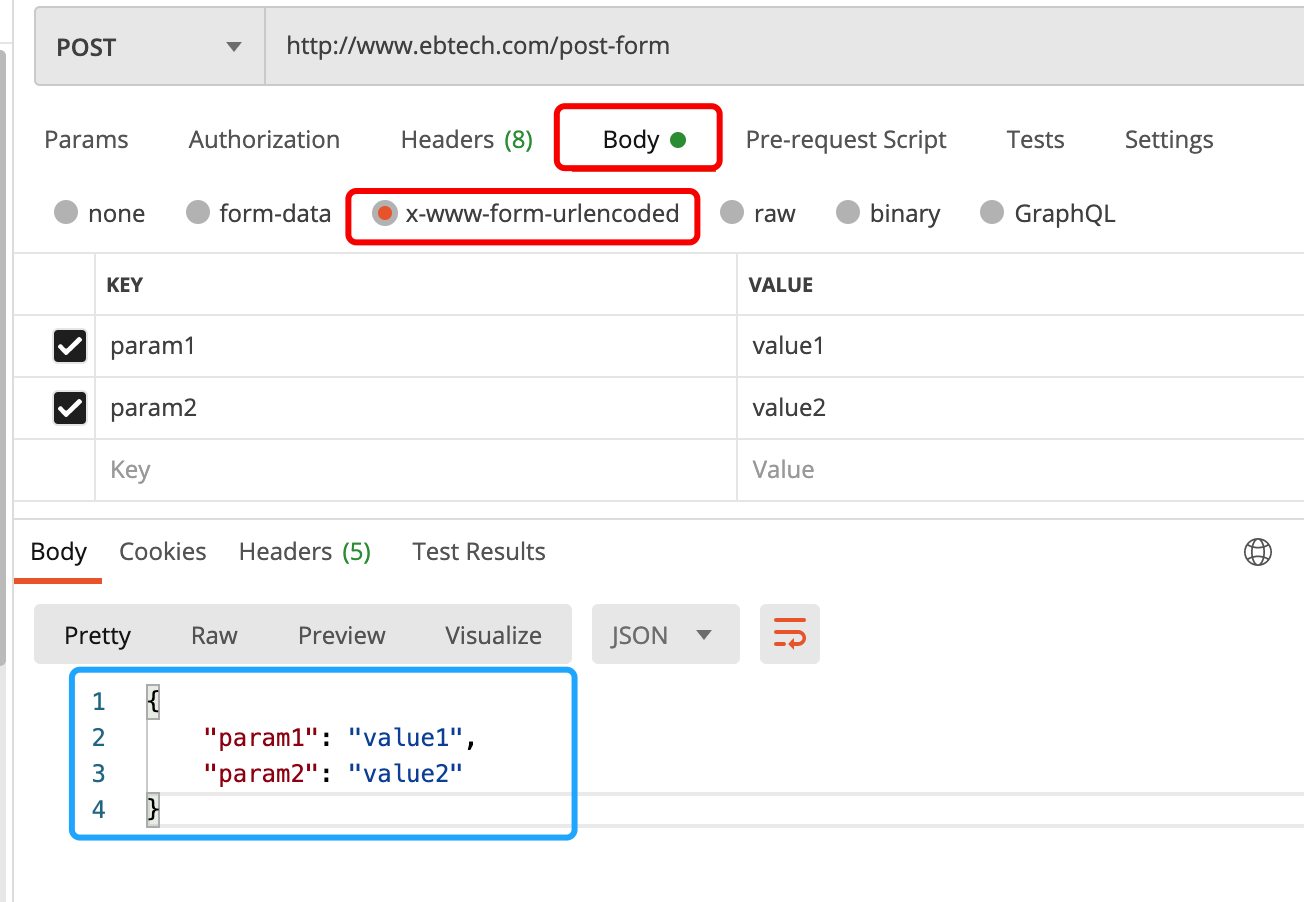Click the param2 key cell
This screenshot has width=1304, height=902.
(416, 408)
